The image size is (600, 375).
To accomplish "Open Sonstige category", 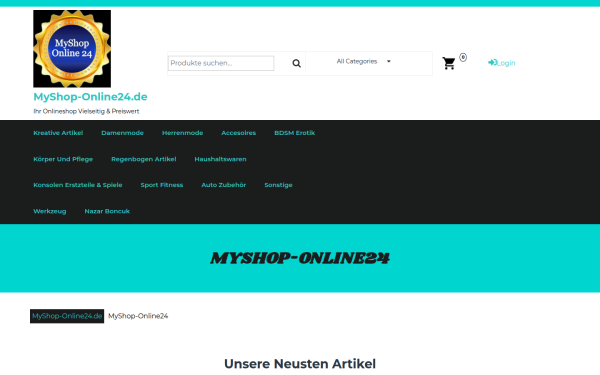I will (x=278, y=185).
